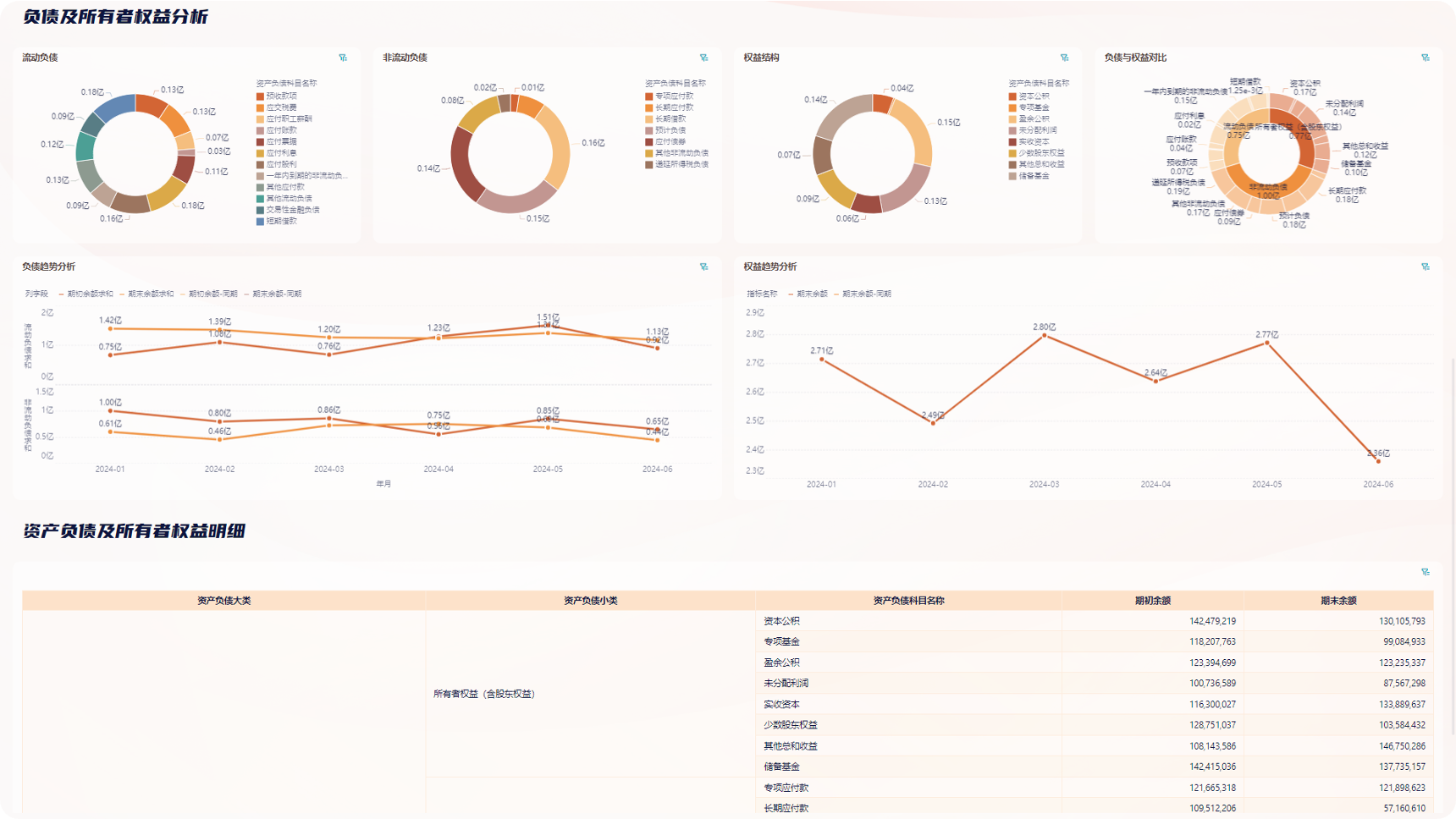Click the 期末余额 column header
This screenshot has height=819, width=1456.
coord(1337,601)
